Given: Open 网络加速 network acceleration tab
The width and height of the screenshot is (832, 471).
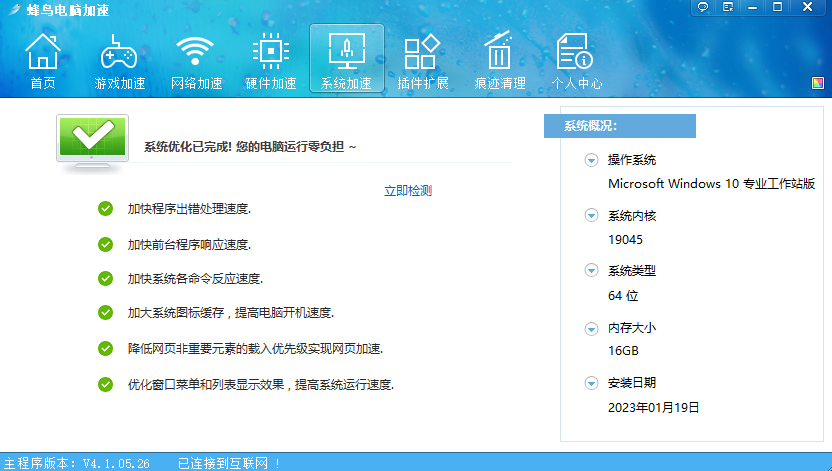Looking at the screenshot, I should coord(196,62).
